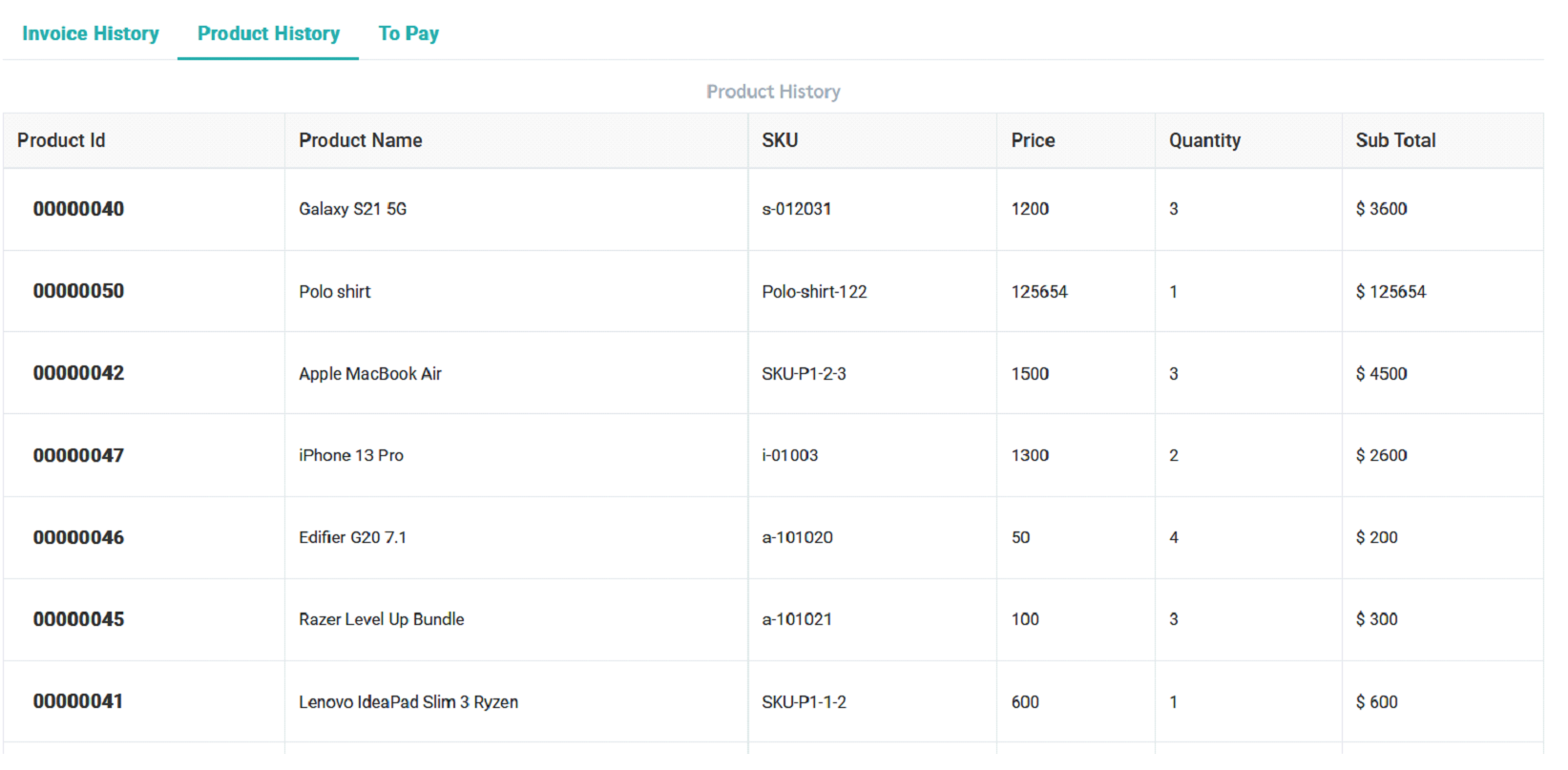Click the Polo-shirt-122 SKU cell
The image size is (1568, 770).
(x=814, y=291)
